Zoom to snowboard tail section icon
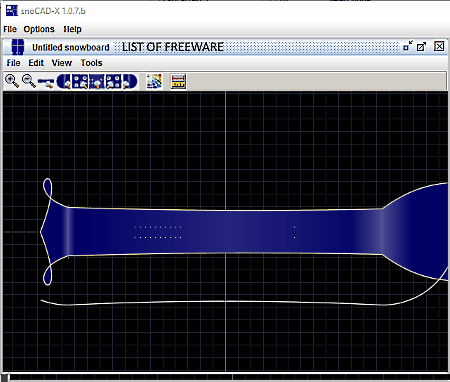Viewport: 450px width, 382px height. pyautogui.click(x=65, y=82)
